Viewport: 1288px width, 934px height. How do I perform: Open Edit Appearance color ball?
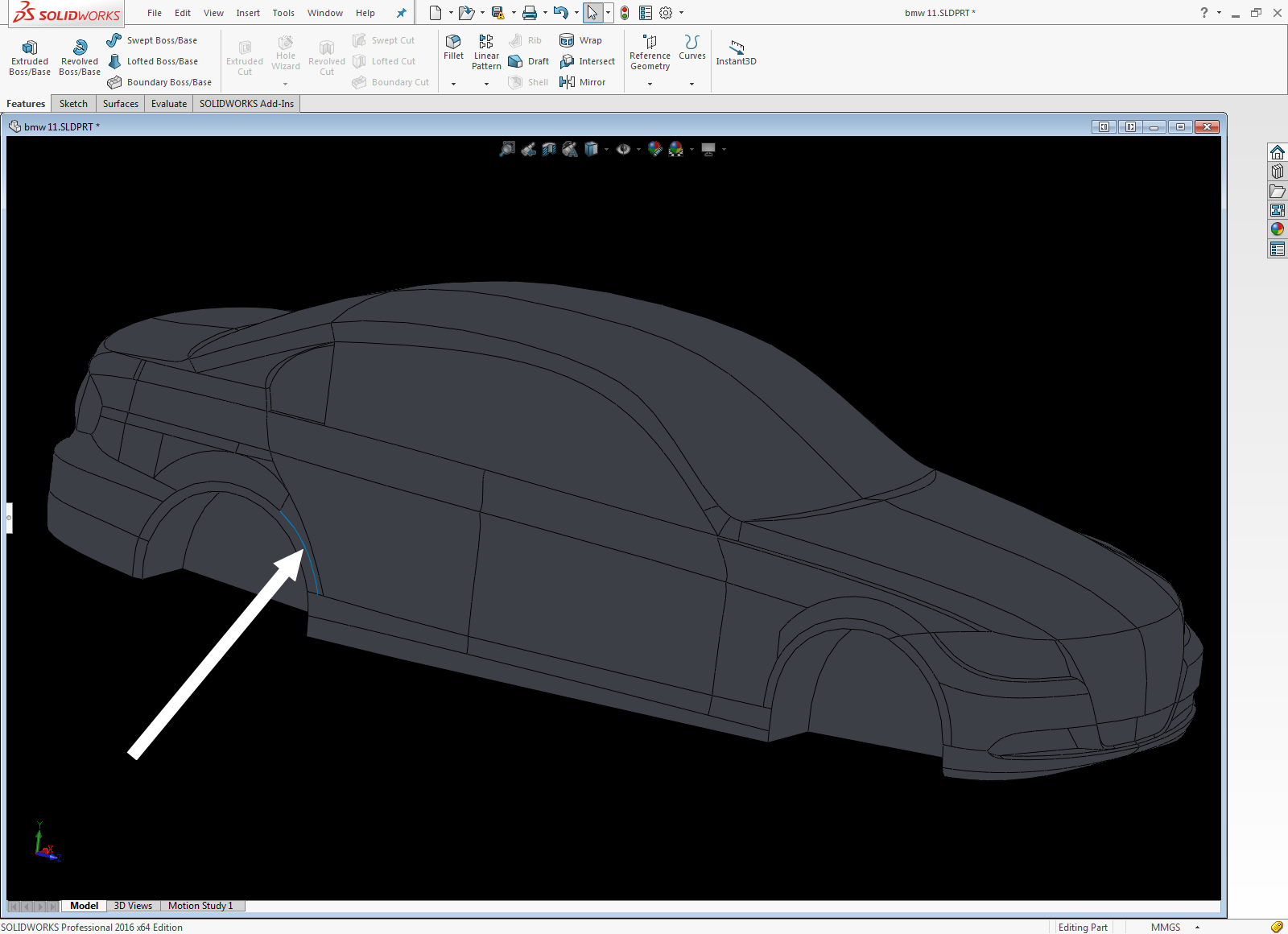click(654, 149)
